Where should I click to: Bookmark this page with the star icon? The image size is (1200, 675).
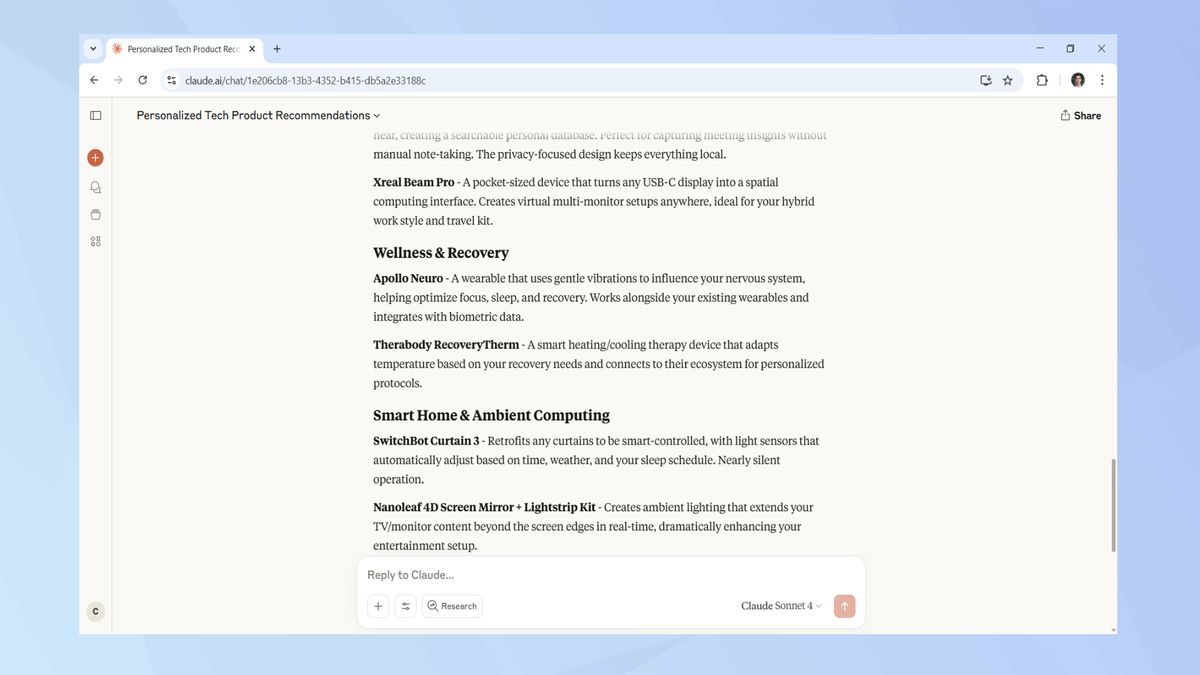click(1007, 80)
